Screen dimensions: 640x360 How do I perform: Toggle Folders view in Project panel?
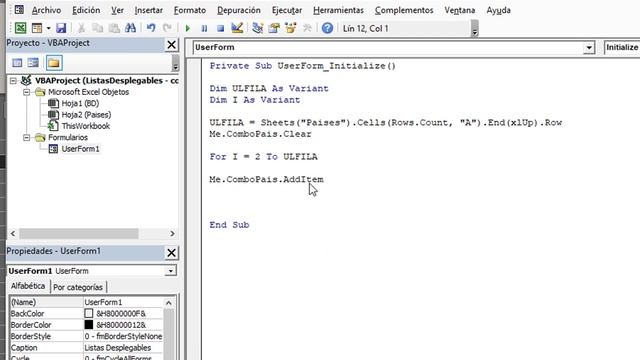[x=54, y=63]
